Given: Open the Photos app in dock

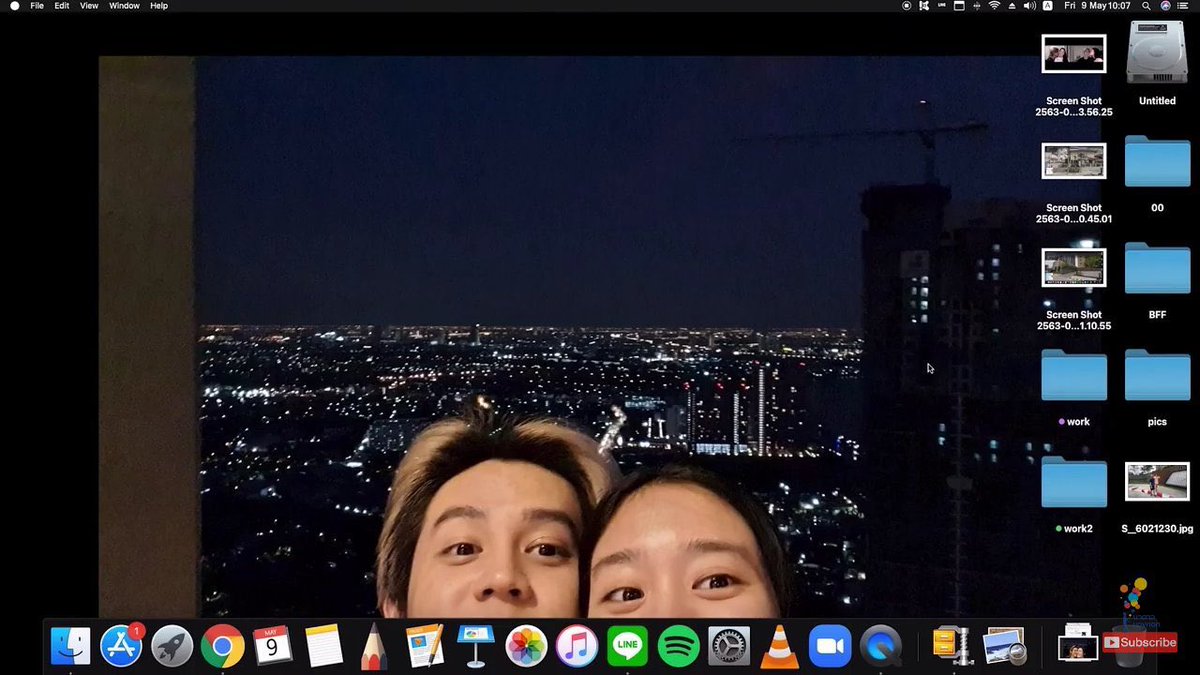Looking at the screenshot, I should pyautogui.click(x=526, y=647).
